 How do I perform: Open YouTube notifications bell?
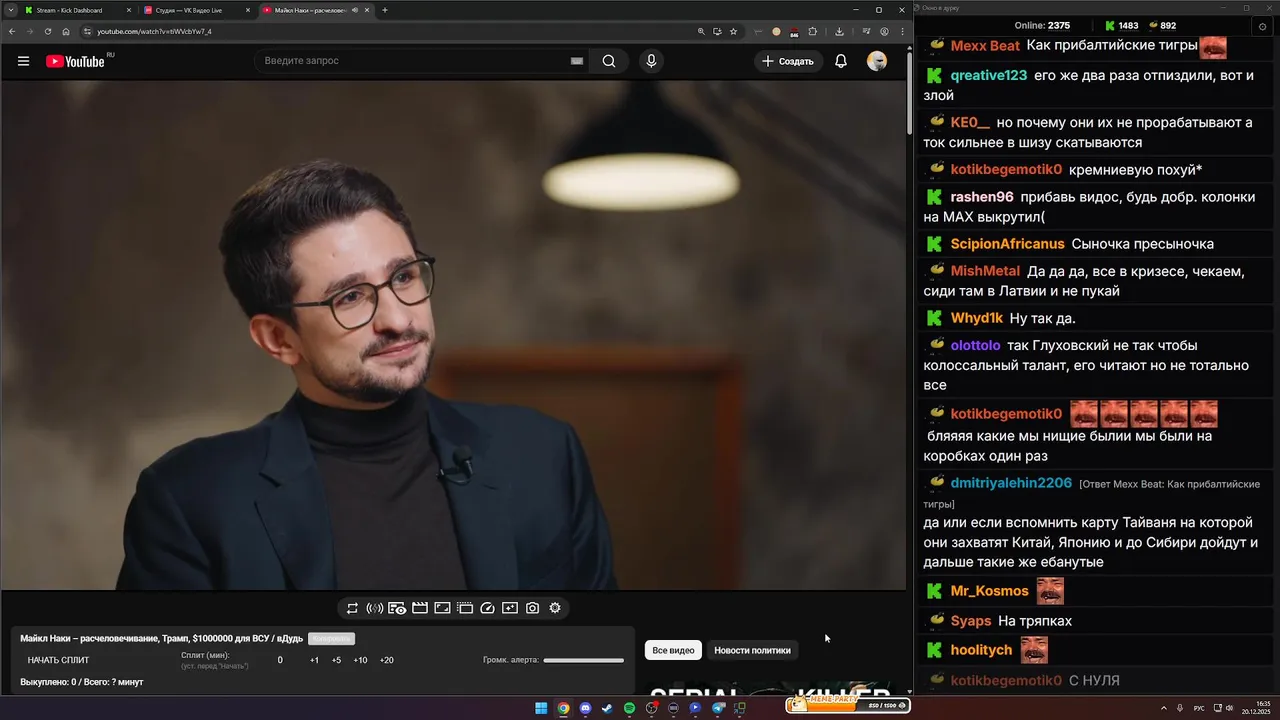[841, 61]
